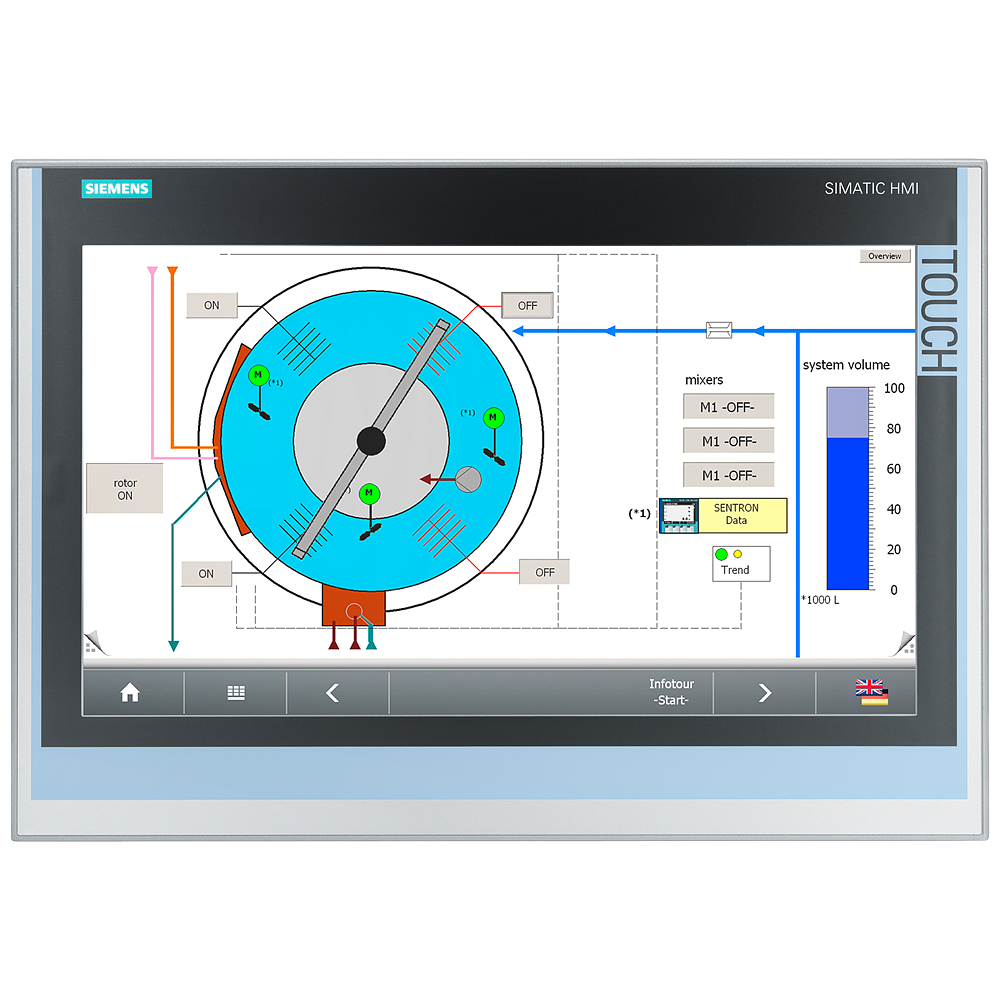Flip the page curl at bottom-right corner
This screenshot has width=1000, height=1000.
click(x=906, y=642)
